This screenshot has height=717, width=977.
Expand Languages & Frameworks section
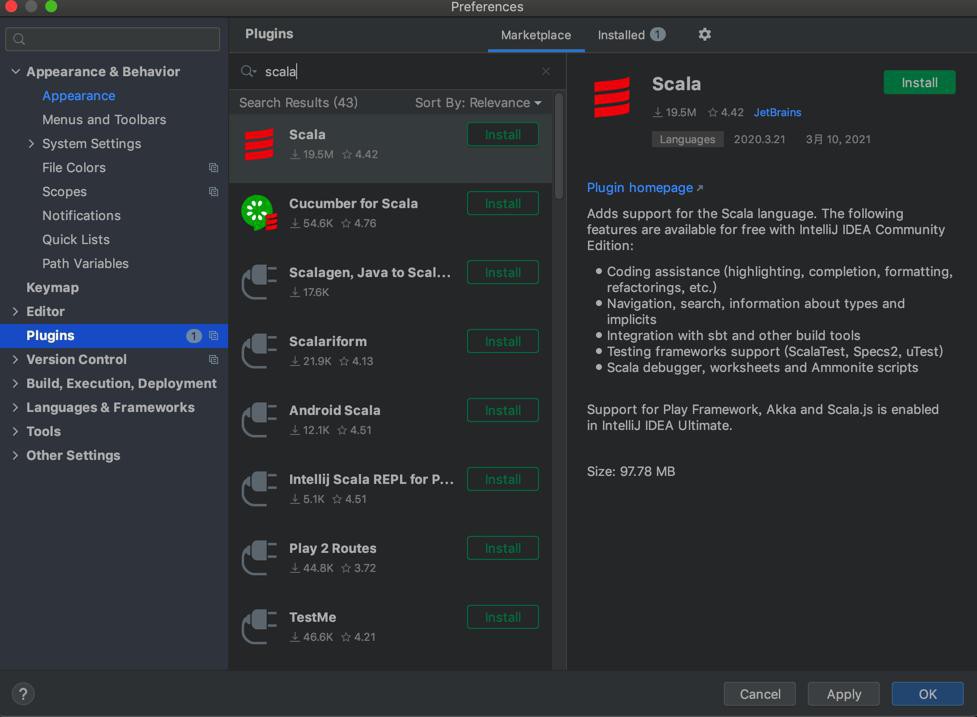pyautogui.click(x=16, y=407)
